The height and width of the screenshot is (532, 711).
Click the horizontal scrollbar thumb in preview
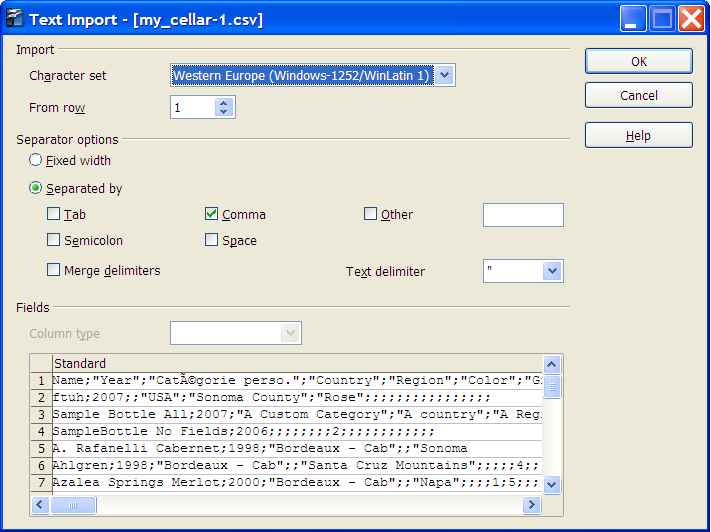click(x=73, y=505)
